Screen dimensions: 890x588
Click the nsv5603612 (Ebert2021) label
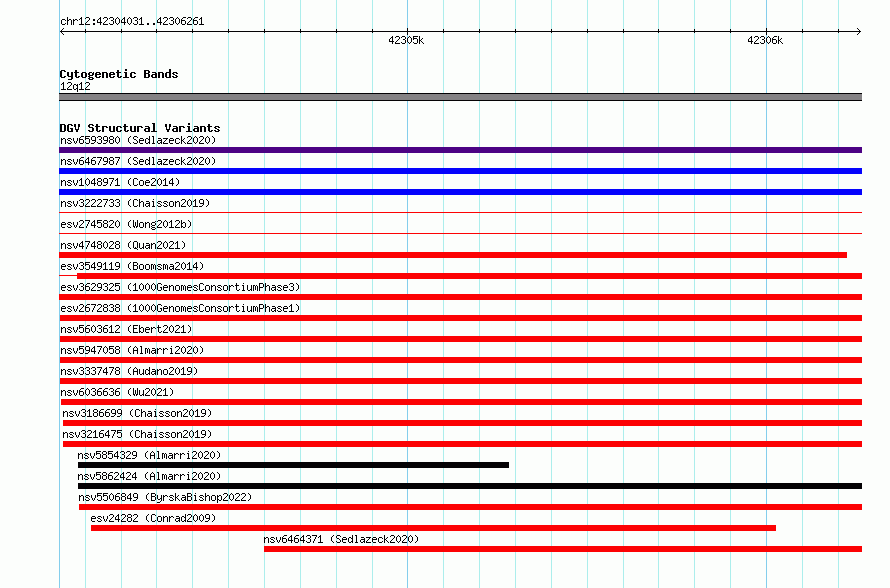(x=126, y=329)
